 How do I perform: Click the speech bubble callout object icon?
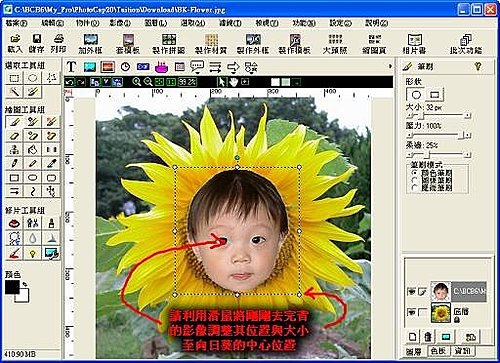point(197,67)
